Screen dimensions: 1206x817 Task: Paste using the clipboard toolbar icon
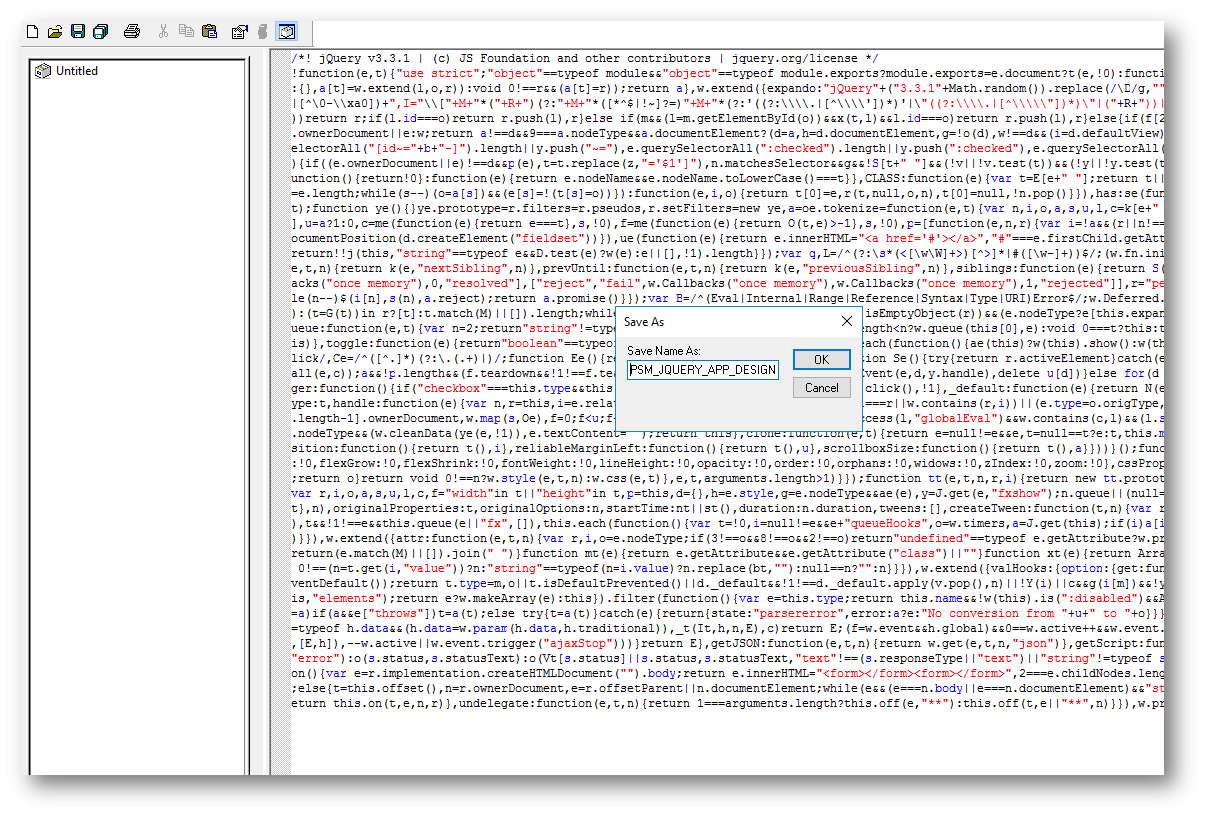pyautogui.click(x=209, y=32)
